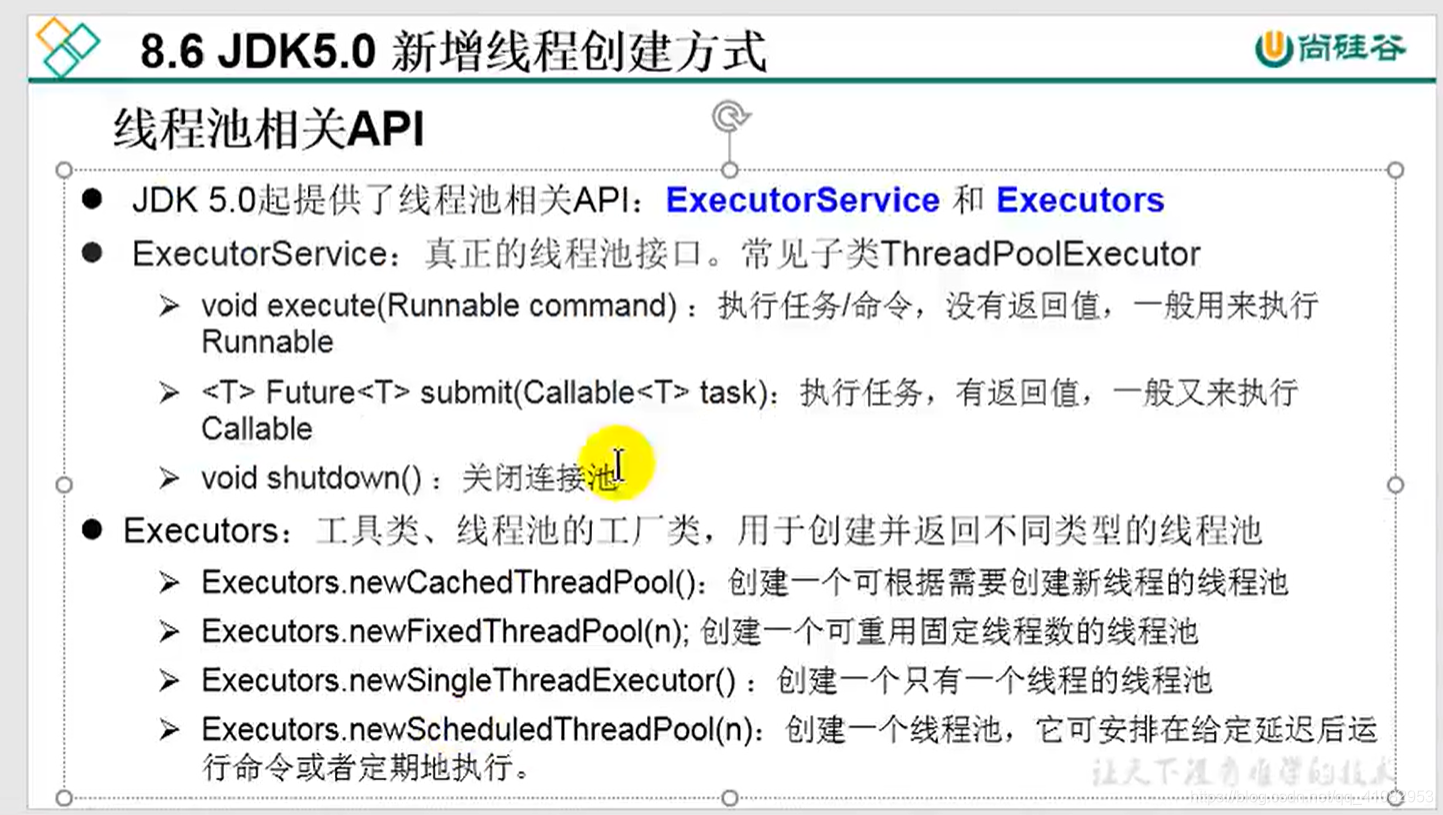The height and width of the screenshot is (815, 1443).
Task: Click the text '工具类、线程池的工厂类'
Action: click(x=508, y=530)
